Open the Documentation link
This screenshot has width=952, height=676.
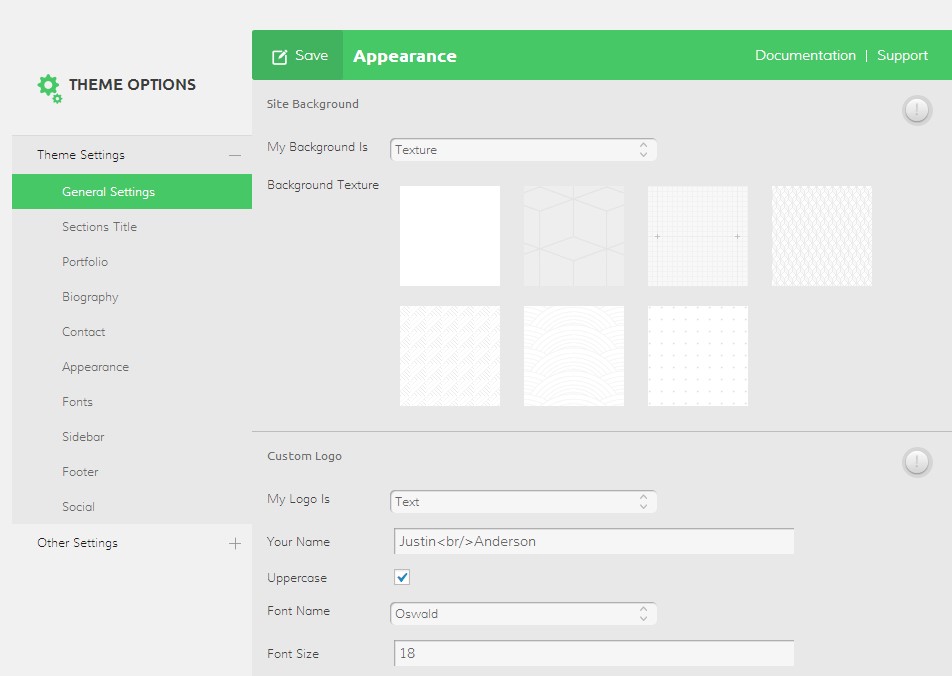click(x=805, y=56)
